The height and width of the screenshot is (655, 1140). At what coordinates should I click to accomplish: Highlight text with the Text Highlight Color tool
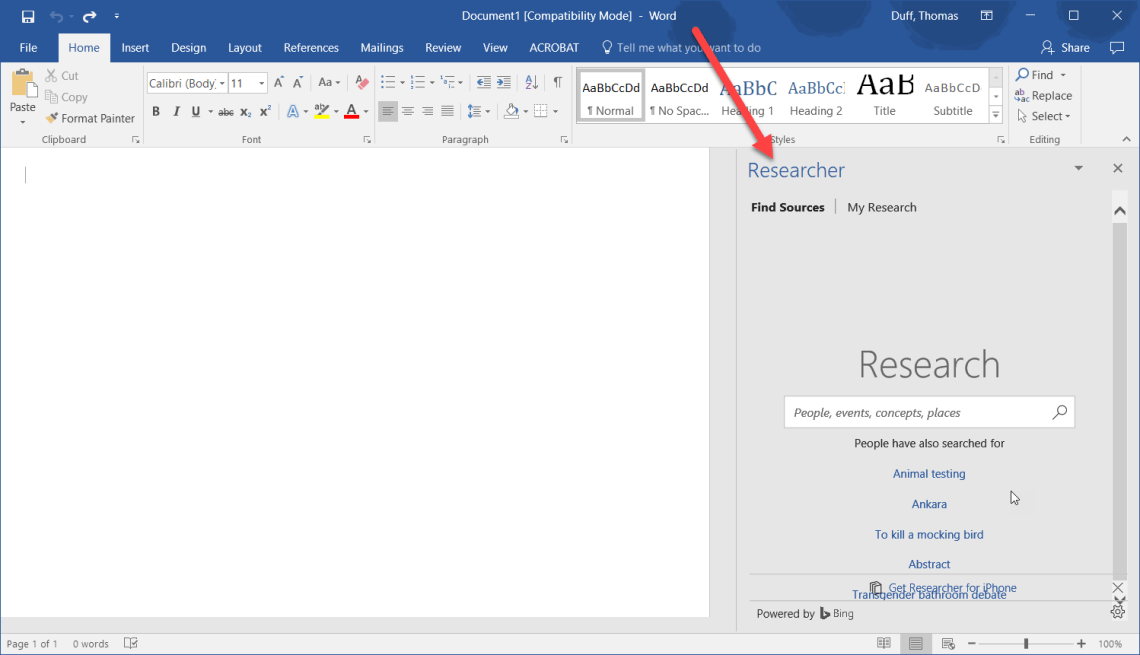coord(319,111)
